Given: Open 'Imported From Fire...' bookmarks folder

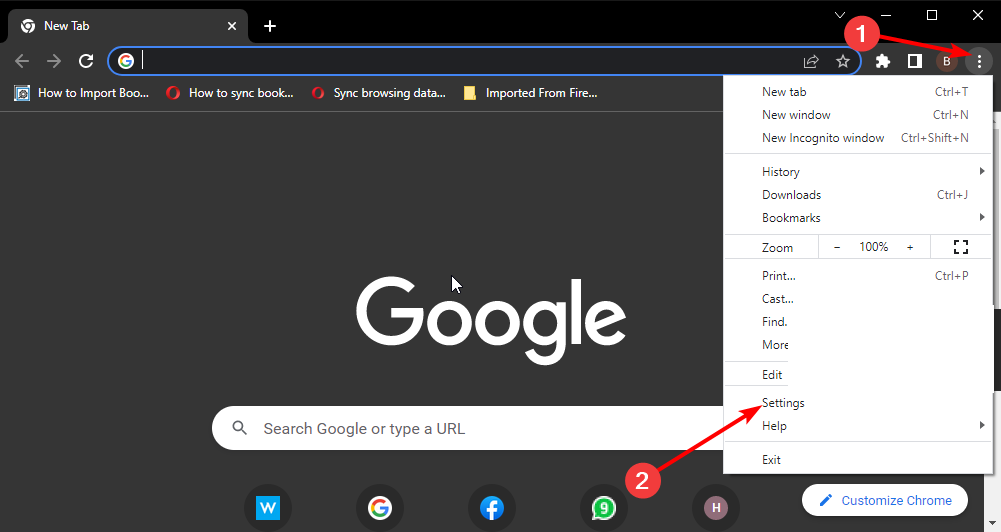Looking at the screenshot, I should (531, 93).
